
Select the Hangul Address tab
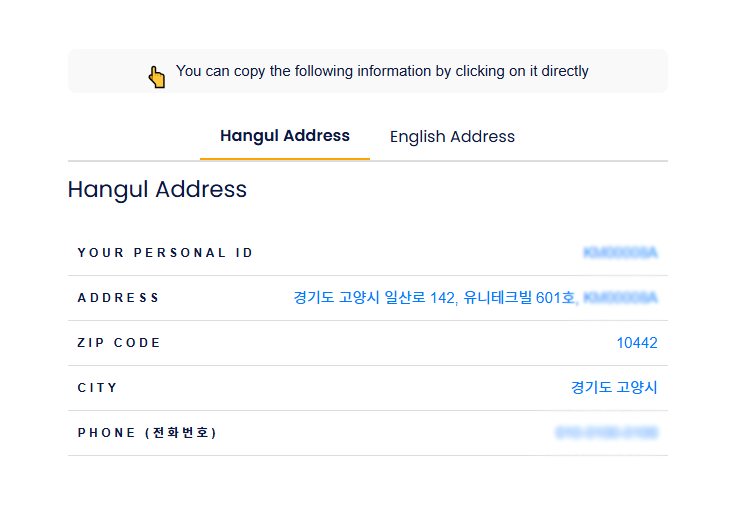point(285,136)
